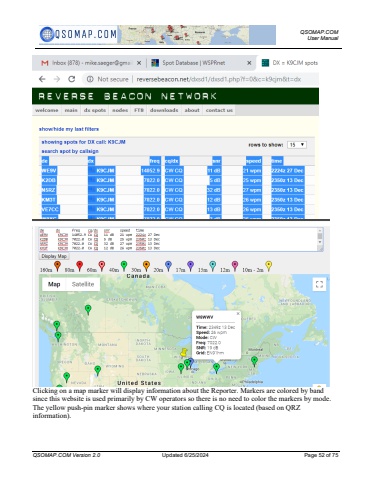Open the downloads menu item

[164, 110]
